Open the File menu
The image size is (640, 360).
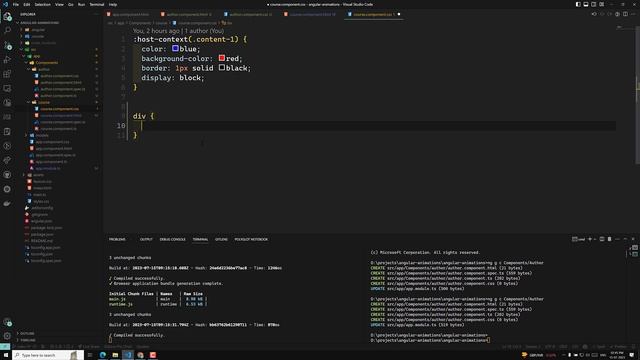[x=16, y=4]
